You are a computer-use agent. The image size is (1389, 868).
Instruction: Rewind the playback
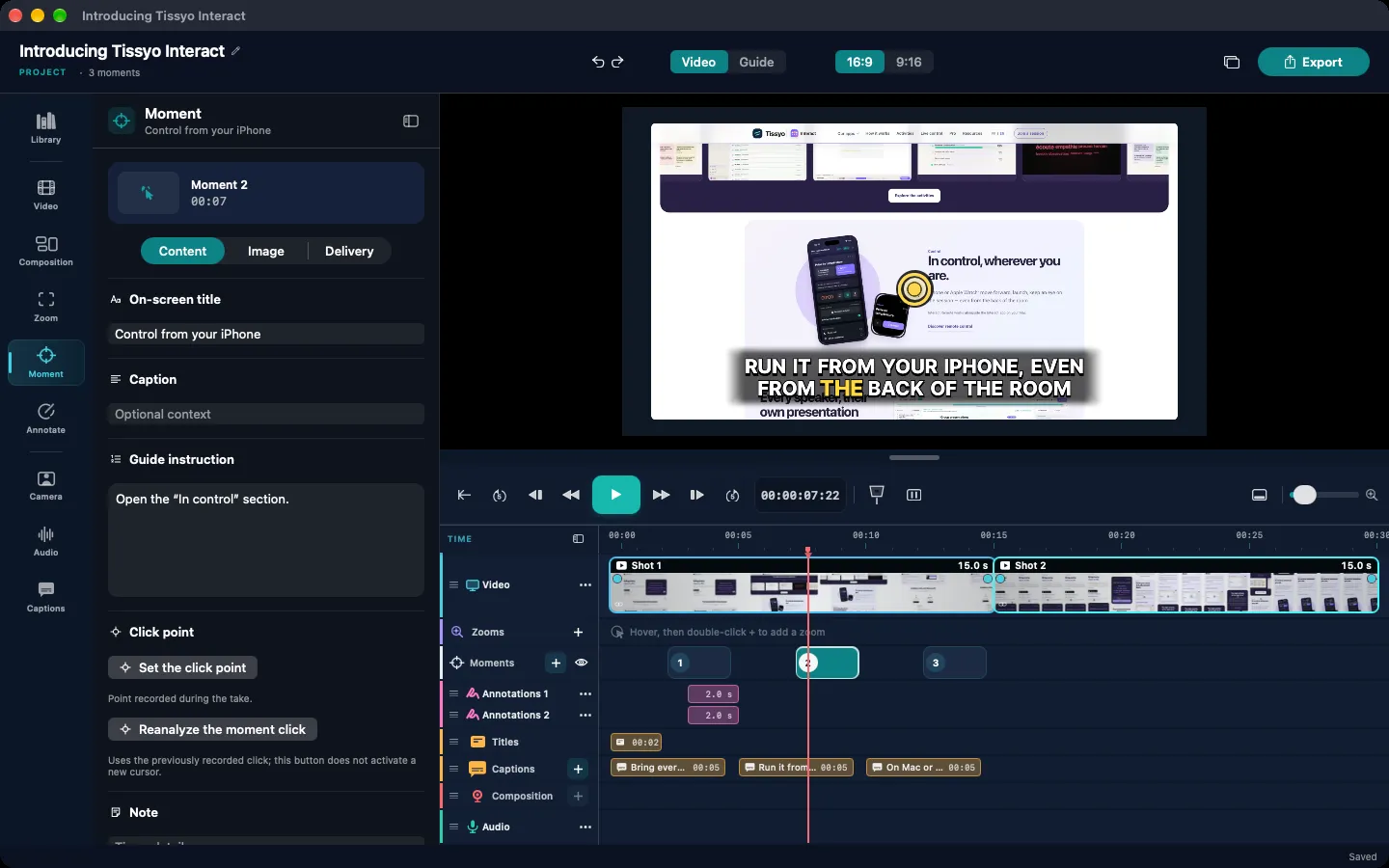click(571, 495)
